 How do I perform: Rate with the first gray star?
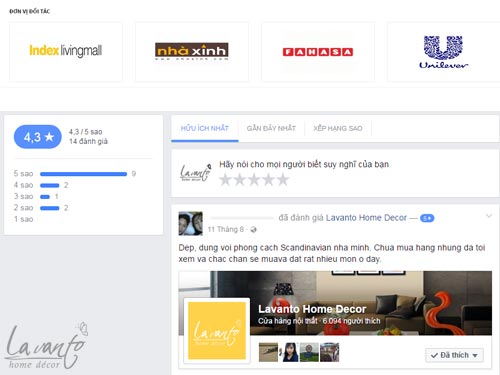pos(226,179)
